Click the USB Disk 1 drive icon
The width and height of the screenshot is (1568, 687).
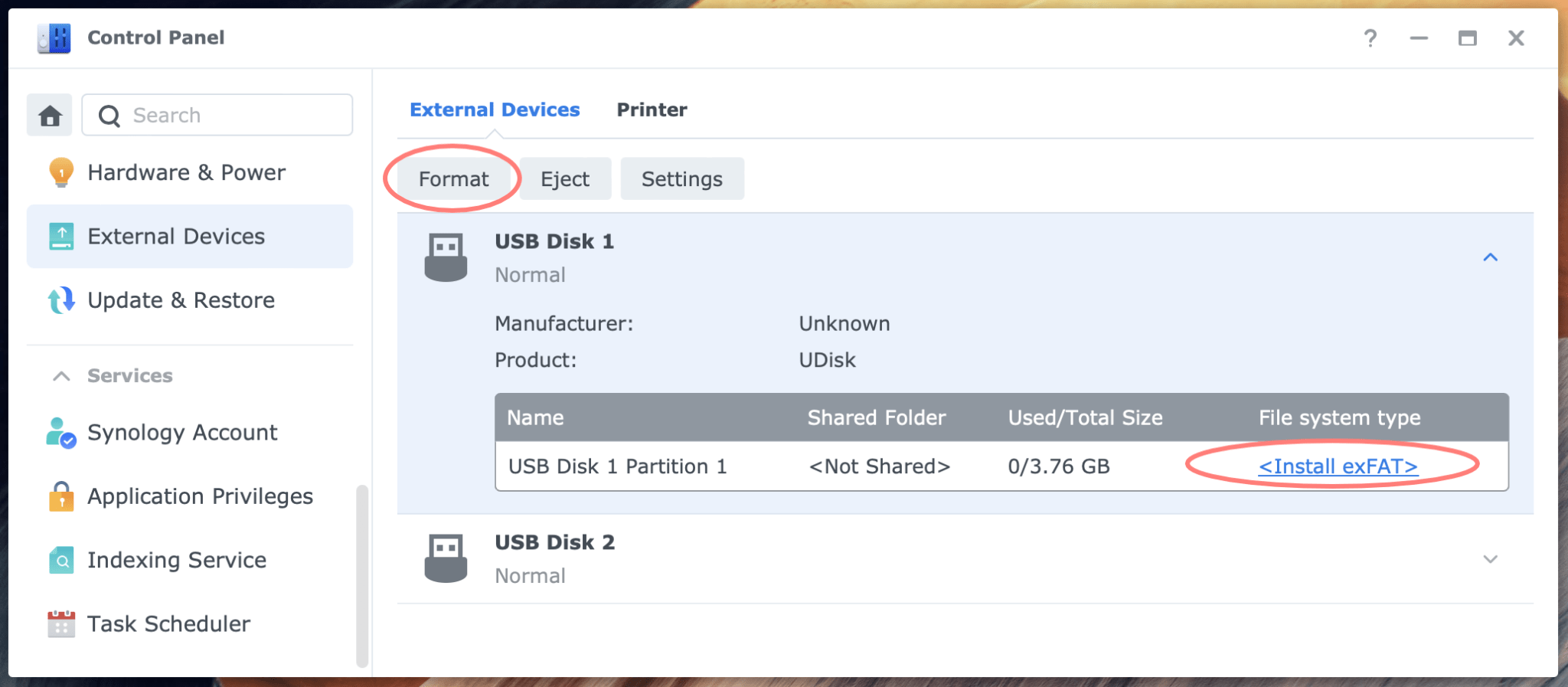click(445, 256)
